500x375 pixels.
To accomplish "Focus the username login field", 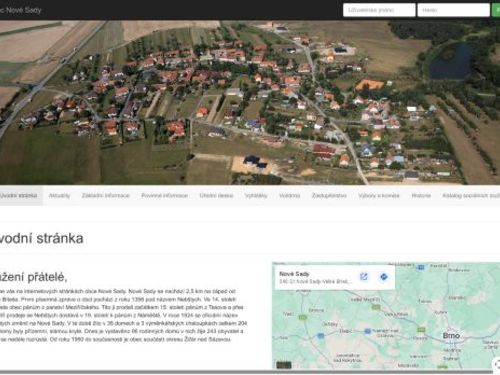I will tap(379, 10).
